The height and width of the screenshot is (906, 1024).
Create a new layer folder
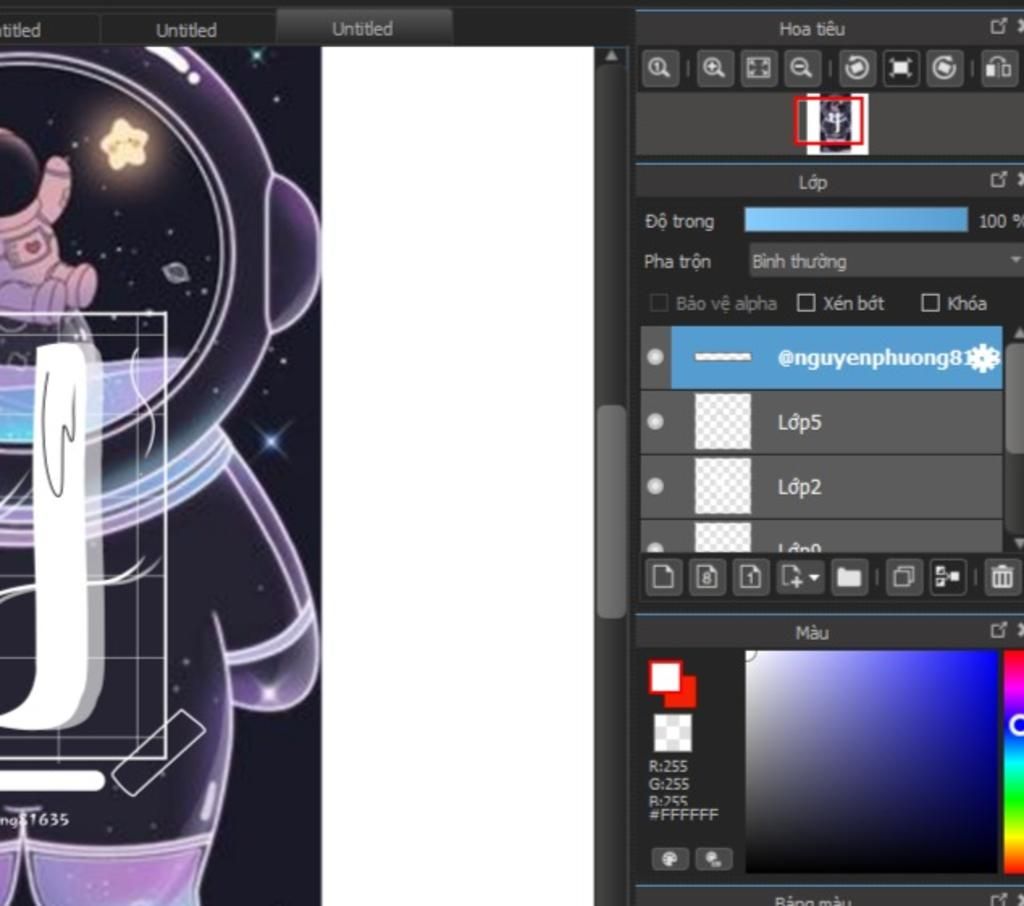848,577
